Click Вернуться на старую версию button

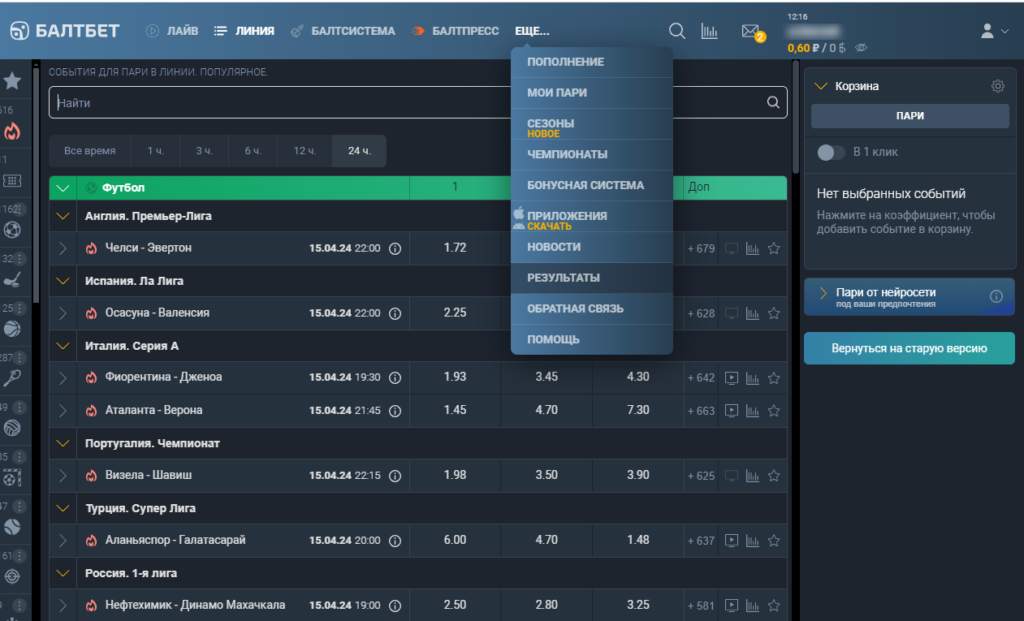tap(909, 349)
